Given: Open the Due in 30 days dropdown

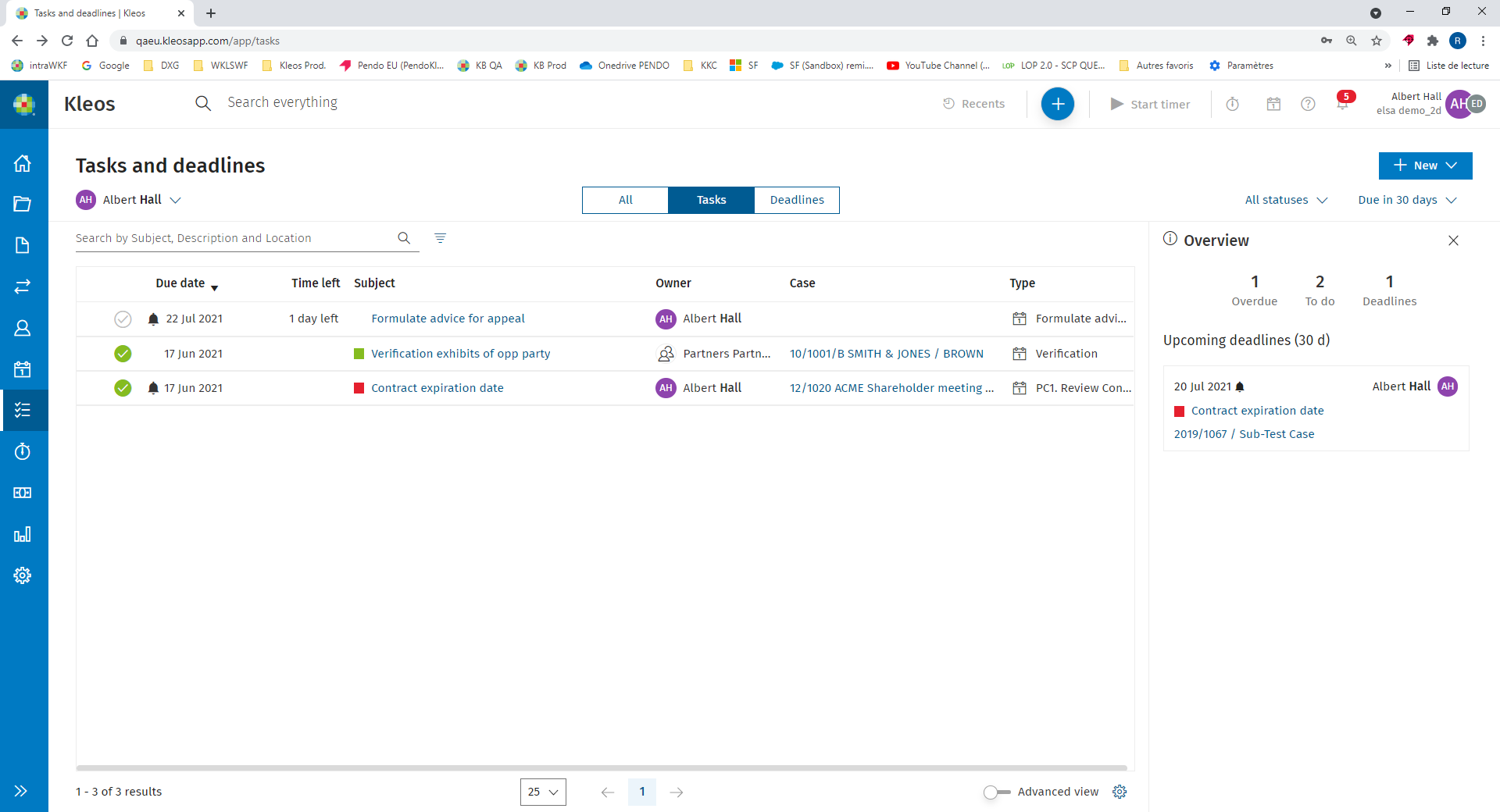Looking at the screenshot, I should (x=1407, y=200).
